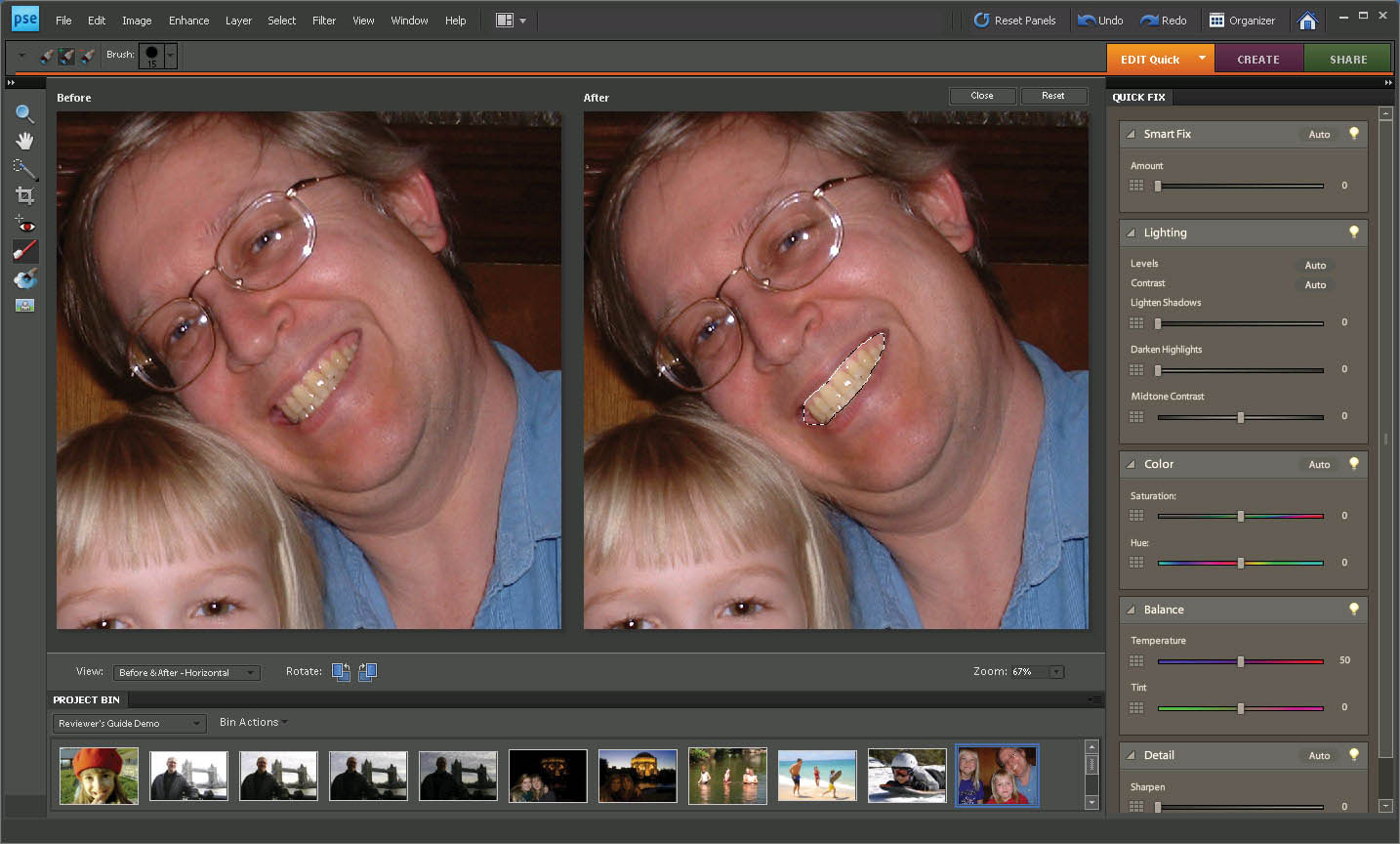Open the Reviewer's Guide Demo album dropdown
Viewport: 1400px width, 844px height.
[x=128, y=724]
